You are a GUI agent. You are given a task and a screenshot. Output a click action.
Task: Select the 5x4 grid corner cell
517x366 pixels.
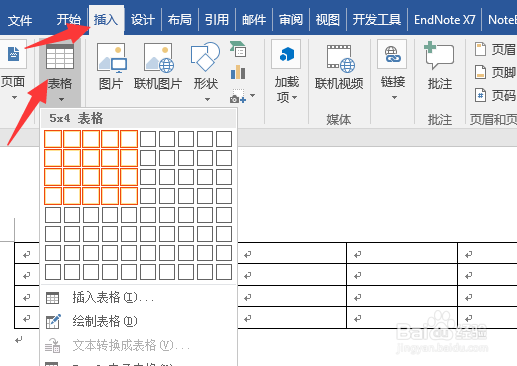point(129,196)
